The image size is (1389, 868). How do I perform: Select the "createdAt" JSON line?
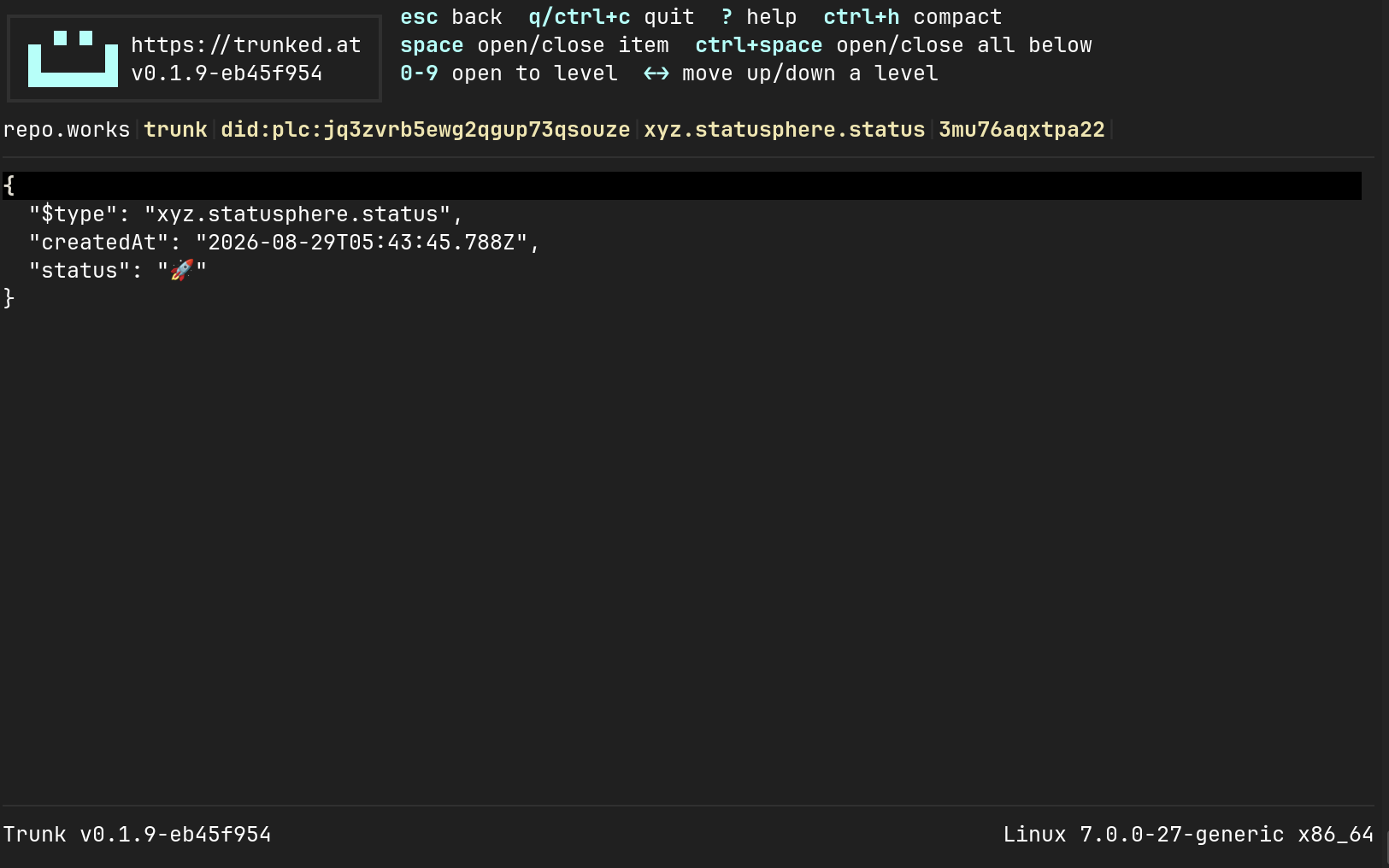[x=285, y=243]
